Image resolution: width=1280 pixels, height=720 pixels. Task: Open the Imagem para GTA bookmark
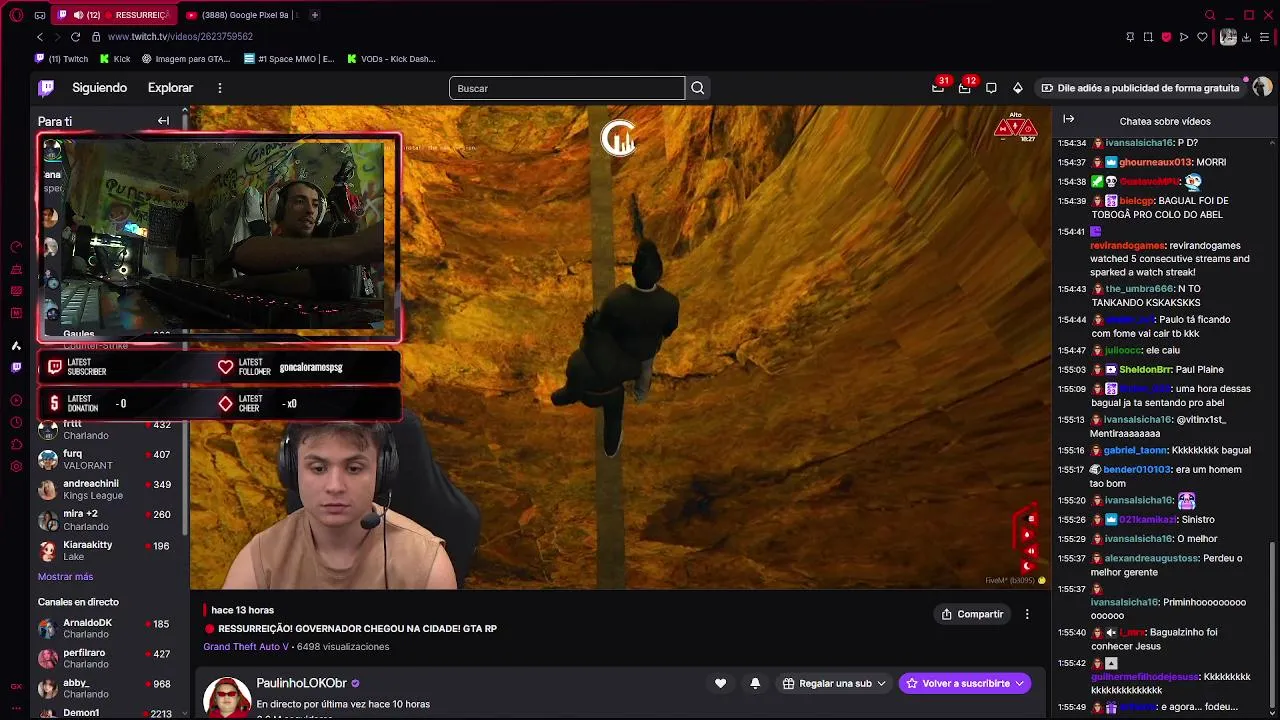tap(186, 59)
